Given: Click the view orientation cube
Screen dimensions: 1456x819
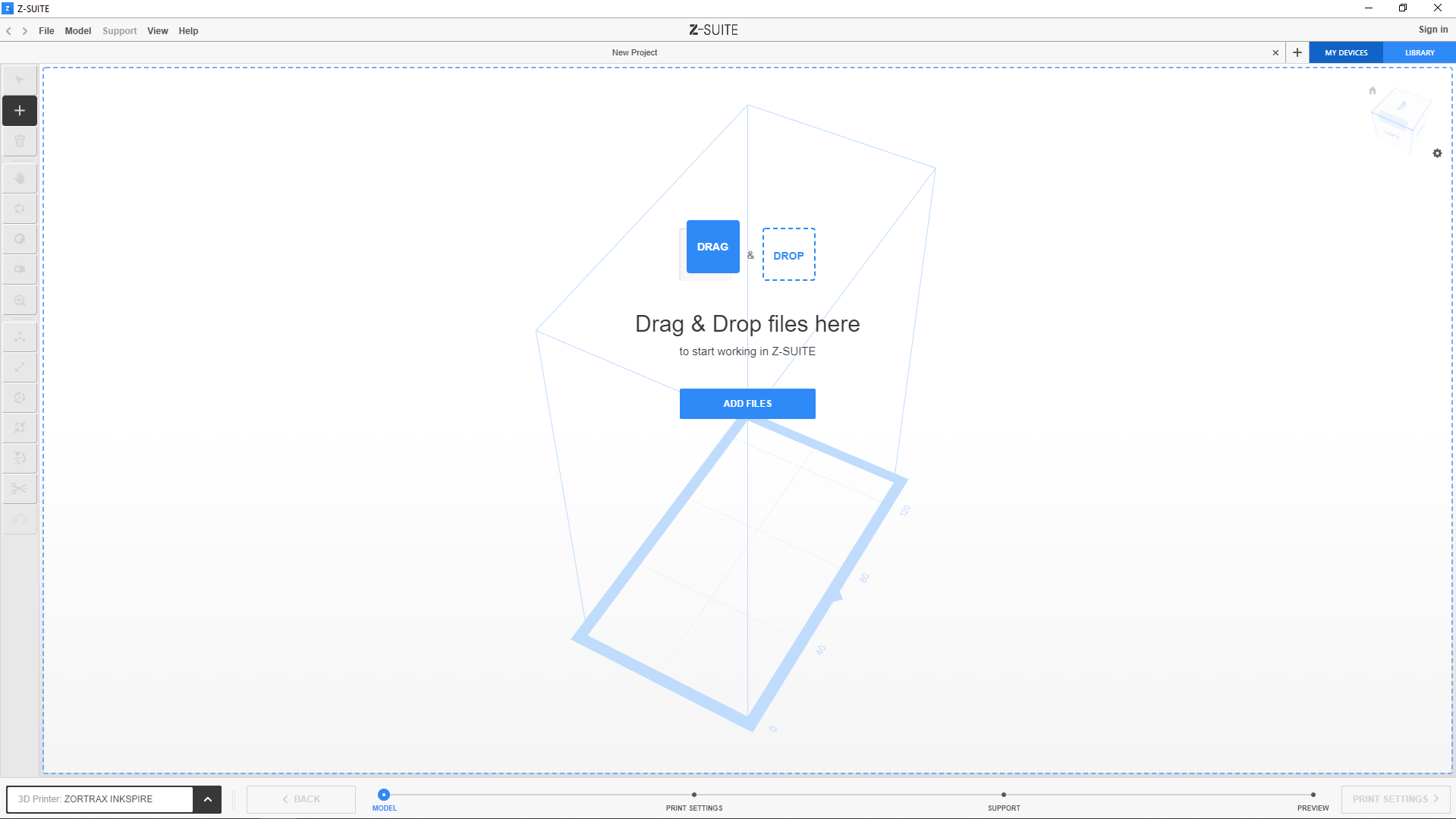Looking at the screenshot, I should [1399, 119].
